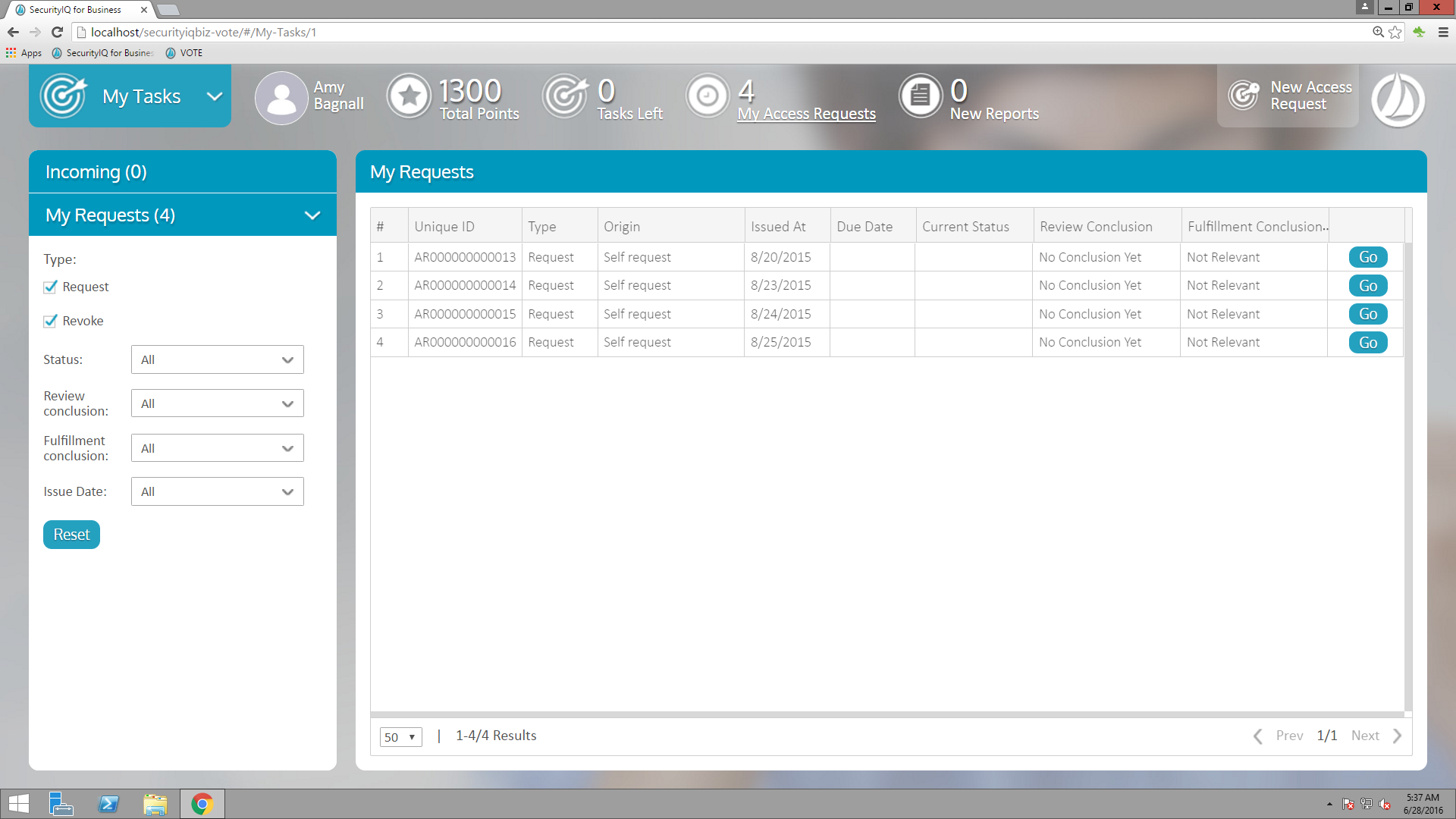Click Amy Bagnall's user avatar icon

click(281, 99)
